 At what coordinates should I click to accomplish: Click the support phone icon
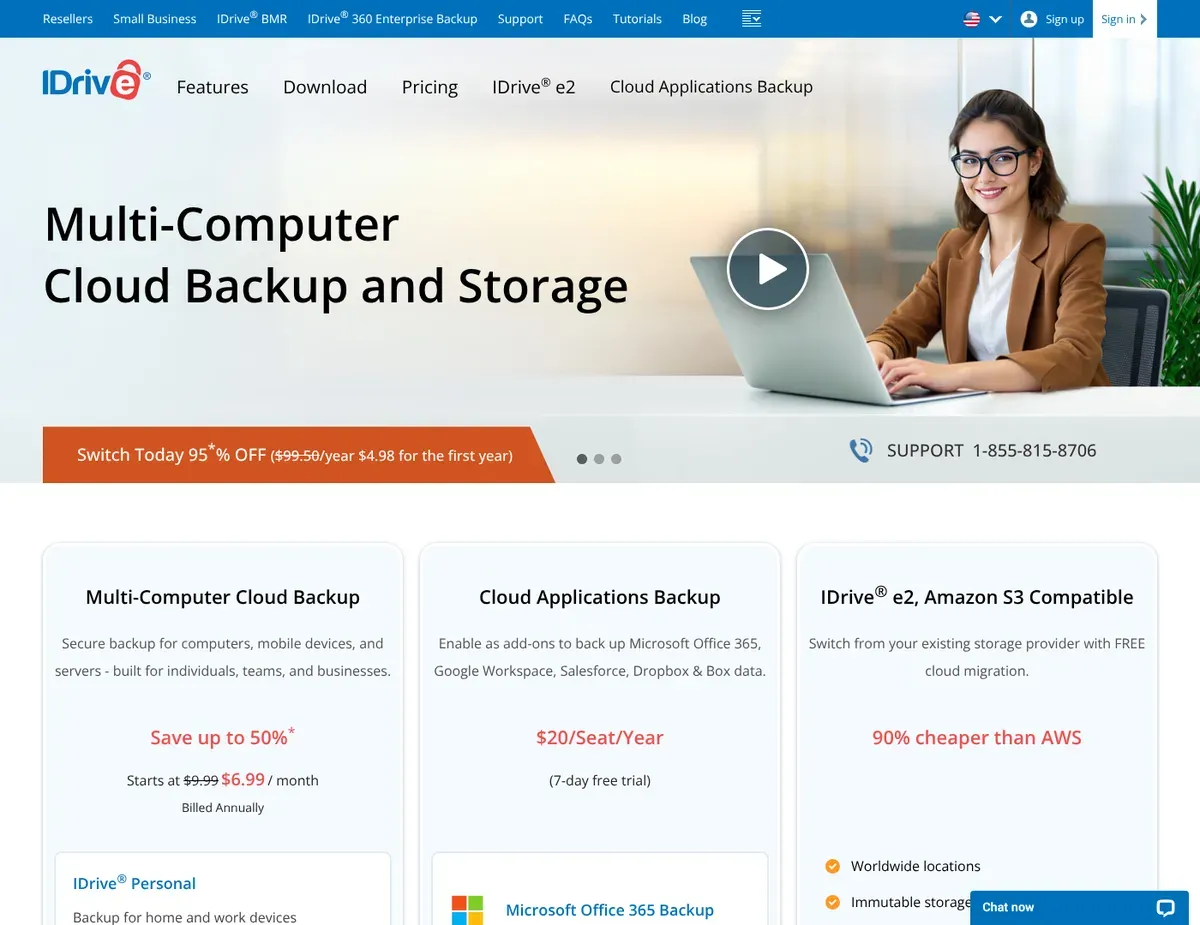[860, 451]
